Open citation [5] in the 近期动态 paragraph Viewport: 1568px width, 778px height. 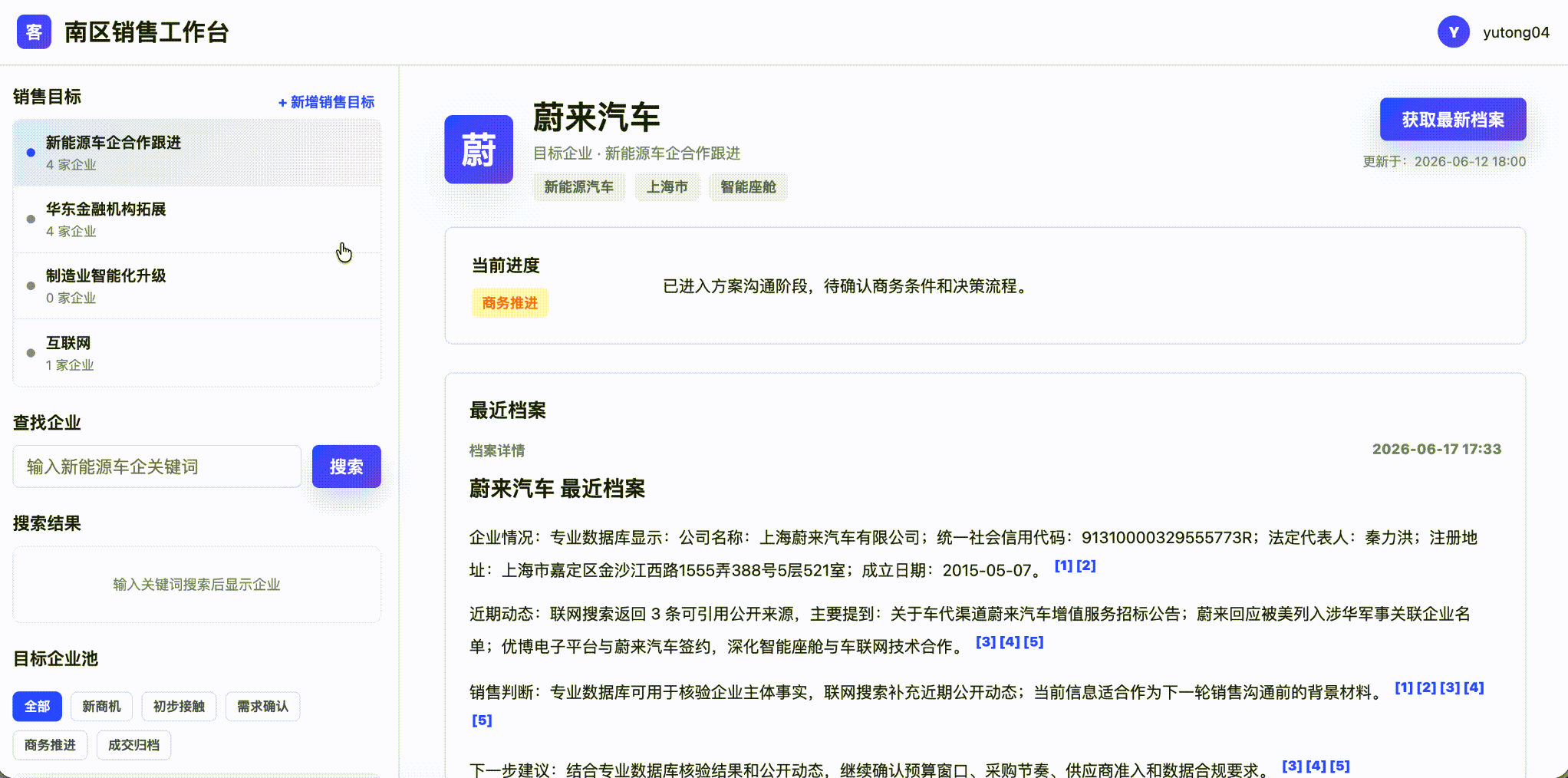[x=1033, y=641]
